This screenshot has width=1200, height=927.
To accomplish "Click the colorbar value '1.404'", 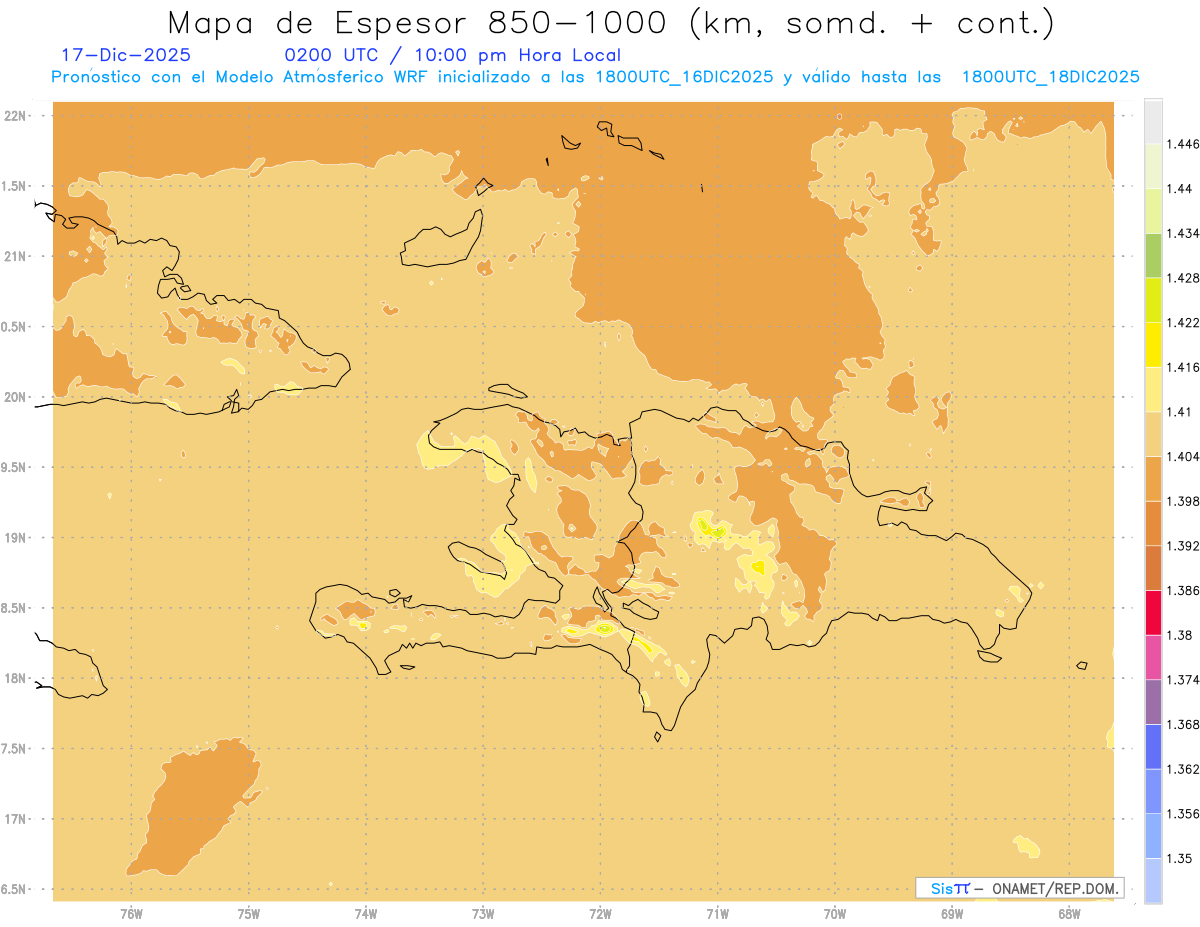I will [x=1183, y=456].
